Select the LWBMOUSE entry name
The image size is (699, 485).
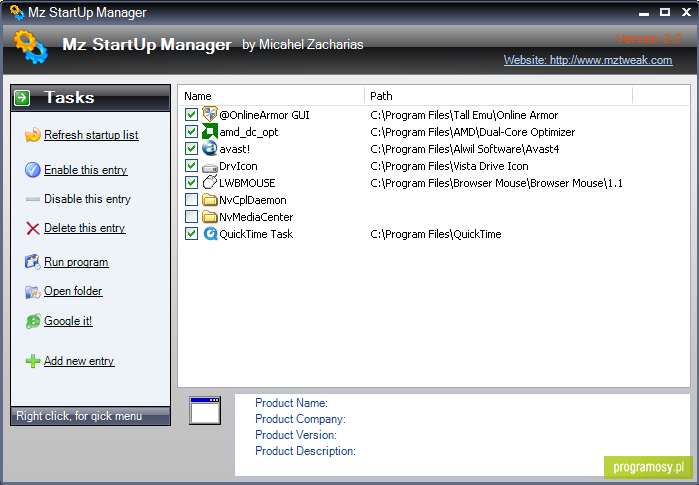[x=247, y=183]
